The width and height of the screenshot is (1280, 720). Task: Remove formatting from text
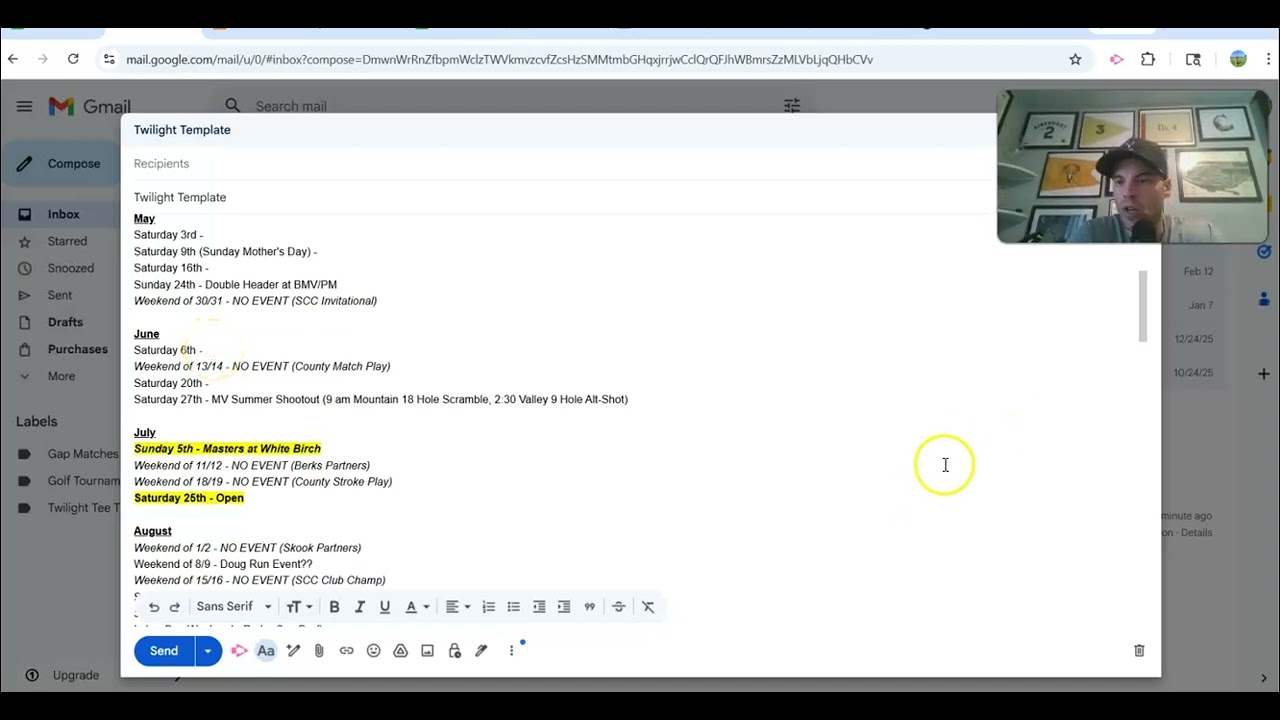coord(648,607)
